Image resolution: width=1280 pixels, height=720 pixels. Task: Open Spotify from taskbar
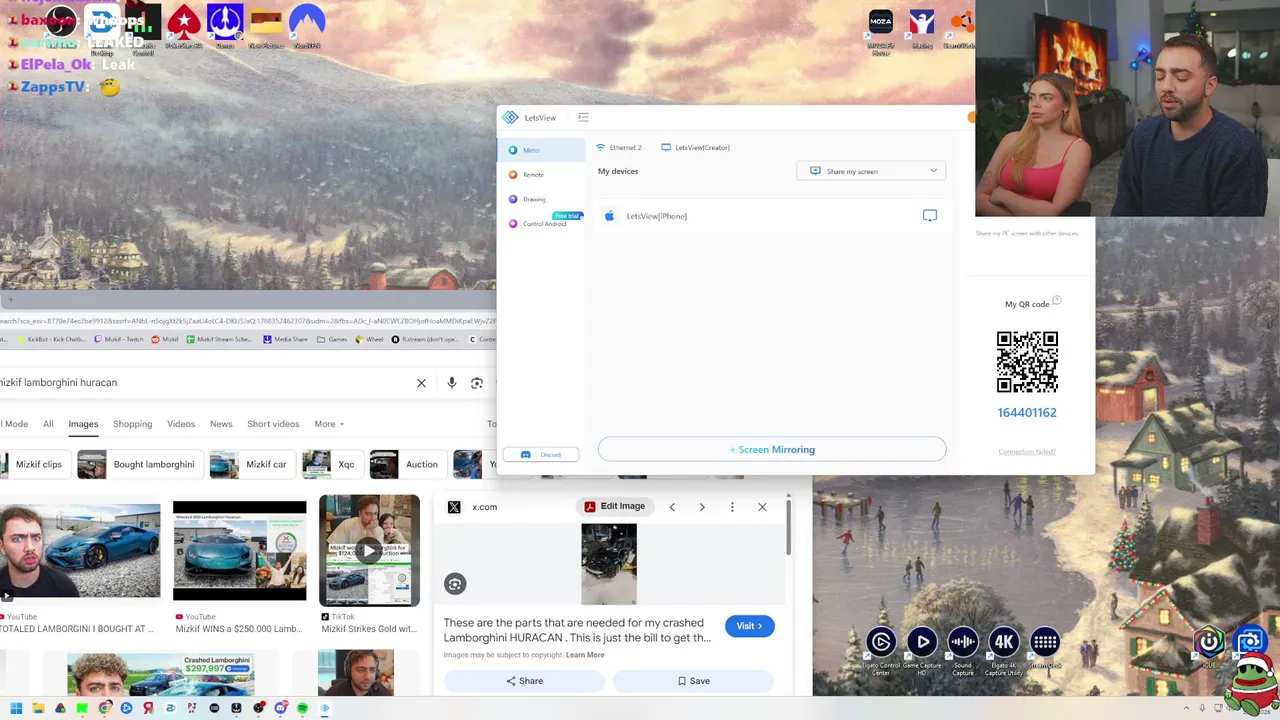302,709
